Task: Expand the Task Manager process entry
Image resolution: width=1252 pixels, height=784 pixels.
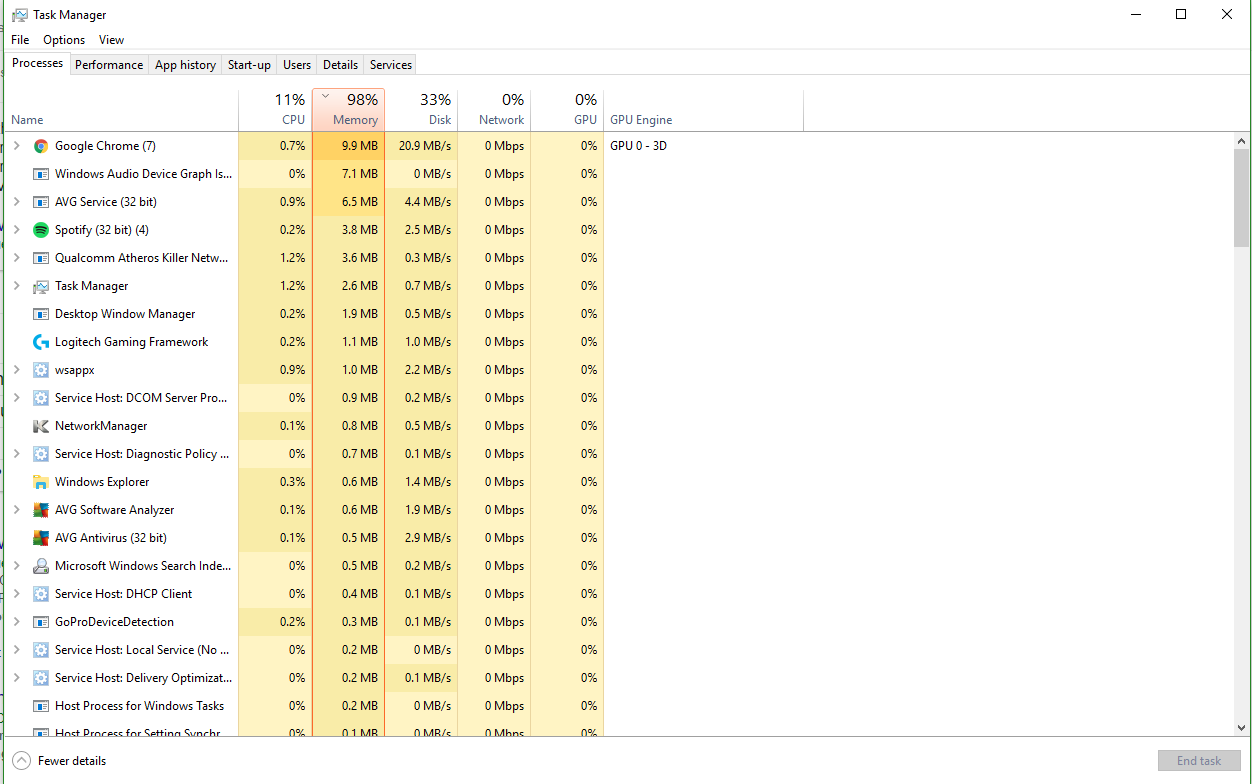Action: point(16,286)
